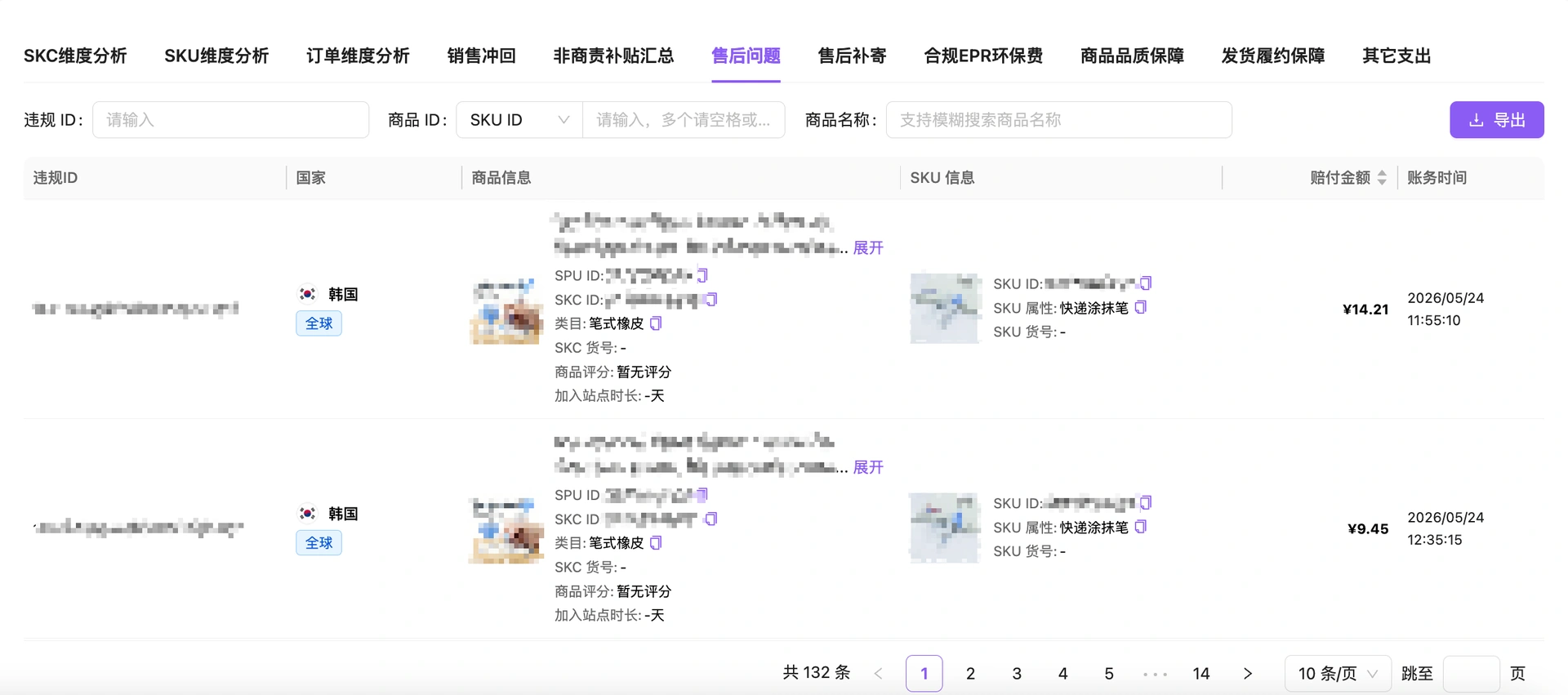Copy SKU attribute 快递涂抹笔 in the ¥14.21 row
The height and width of the screenshot is (695, 1568).
(1141, 307)
